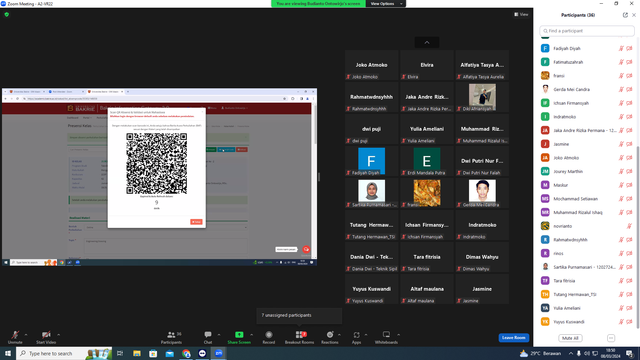Click the blue Leave Room button
The image size is (640, 360).
pos(513,338)
